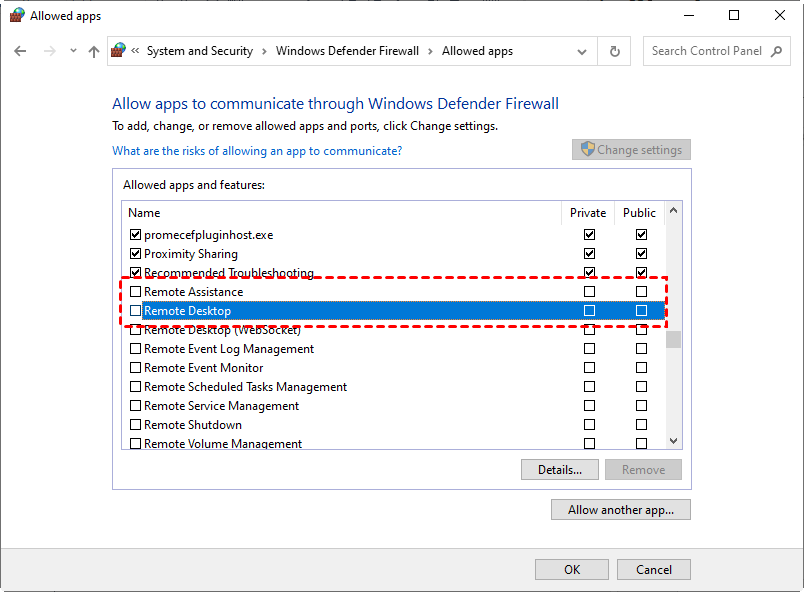Open the risks of allowing an app link
Image resolution: width=804 pixels, height=592 pixels.
tap(257, 151)
